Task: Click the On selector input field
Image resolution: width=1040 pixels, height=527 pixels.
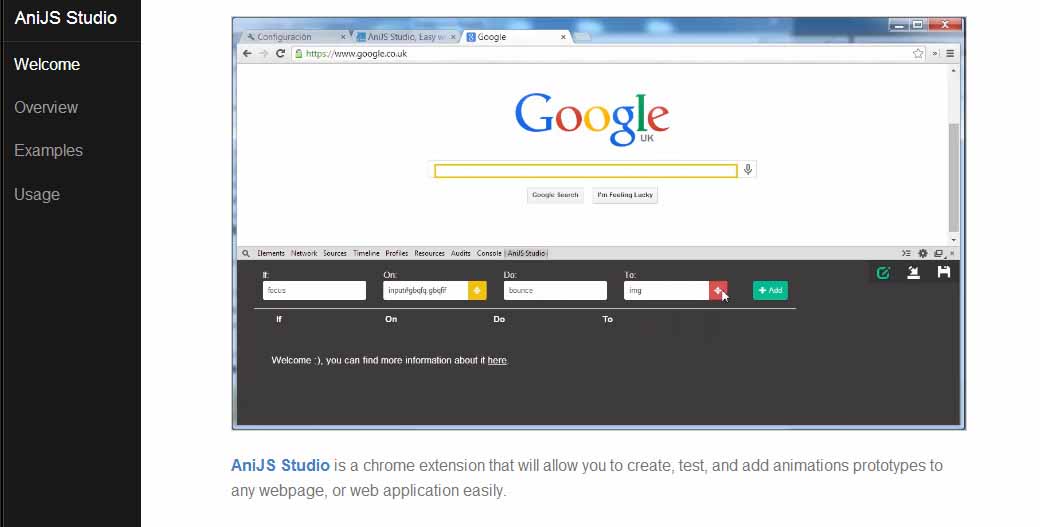Action: coord(426,290)
